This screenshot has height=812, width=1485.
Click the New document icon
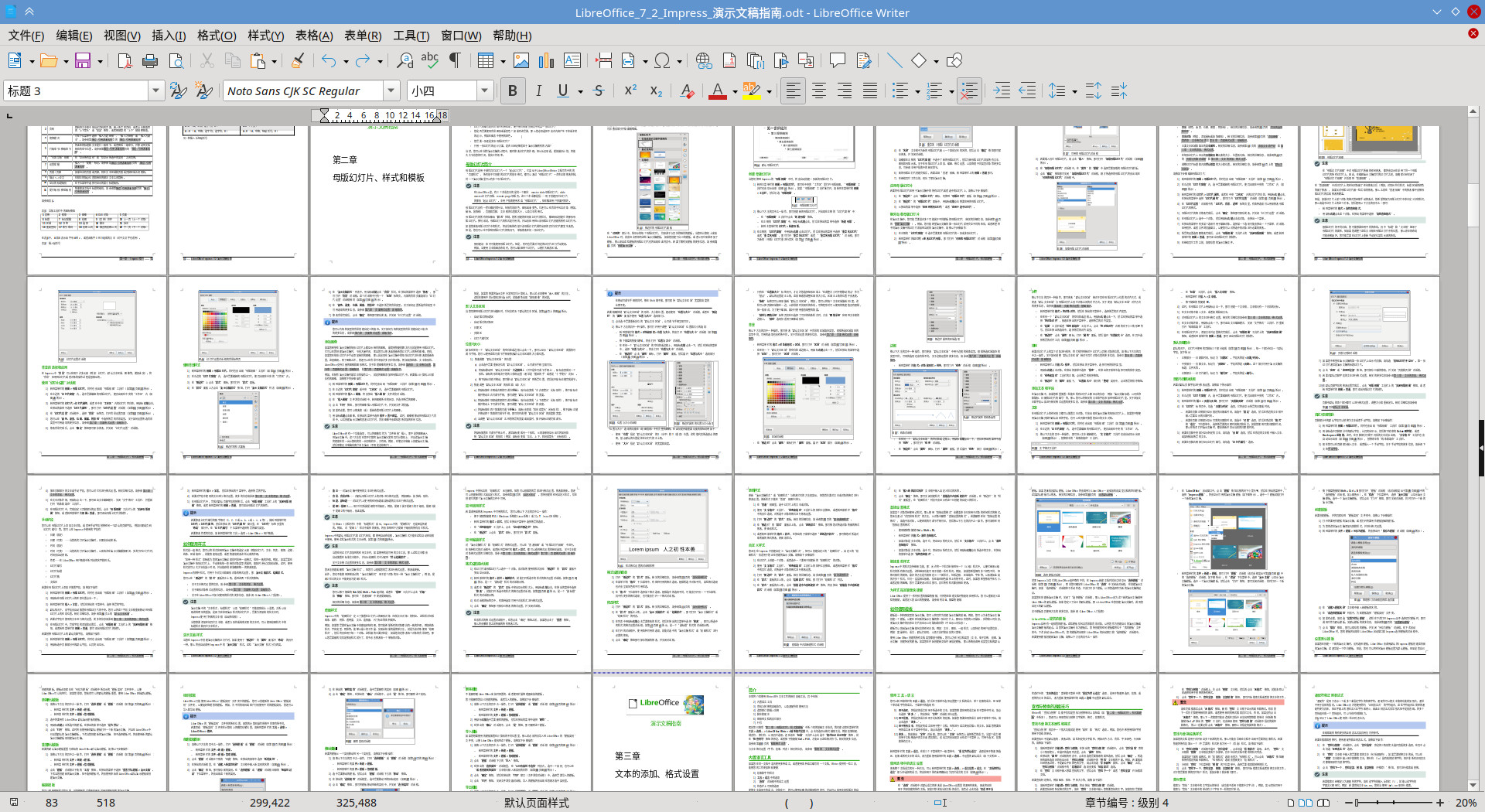tap(14, 60)
